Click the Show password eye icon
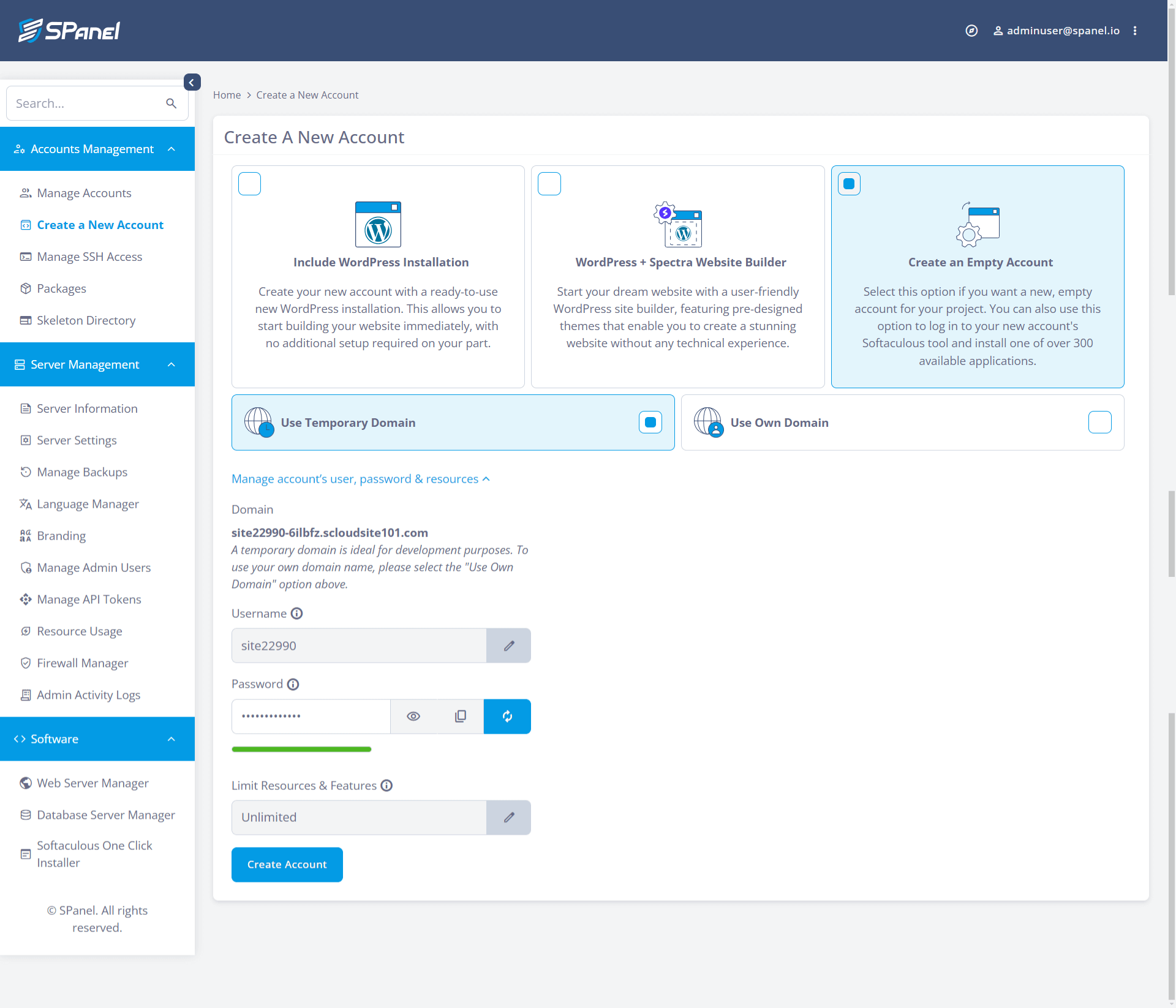This screenshot has height=1008, width=1176. tap(413, 716)
